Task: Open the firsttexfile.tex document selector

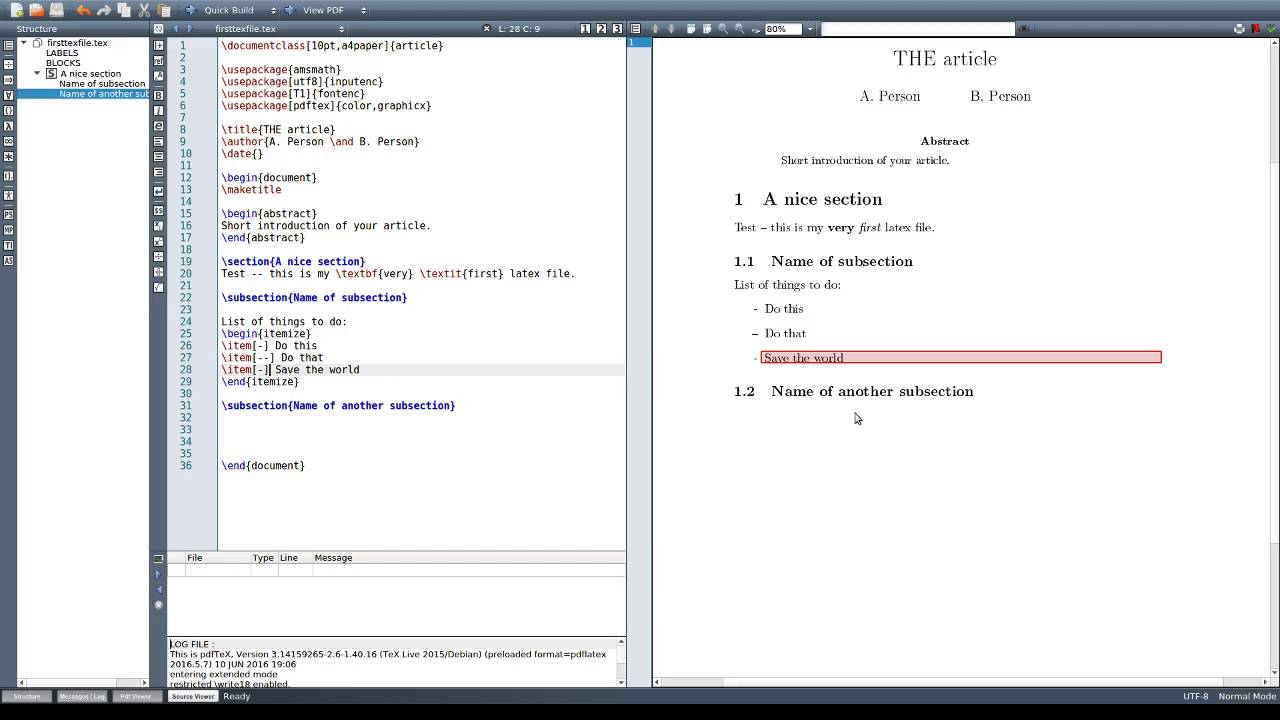Action: pos(278,29)
